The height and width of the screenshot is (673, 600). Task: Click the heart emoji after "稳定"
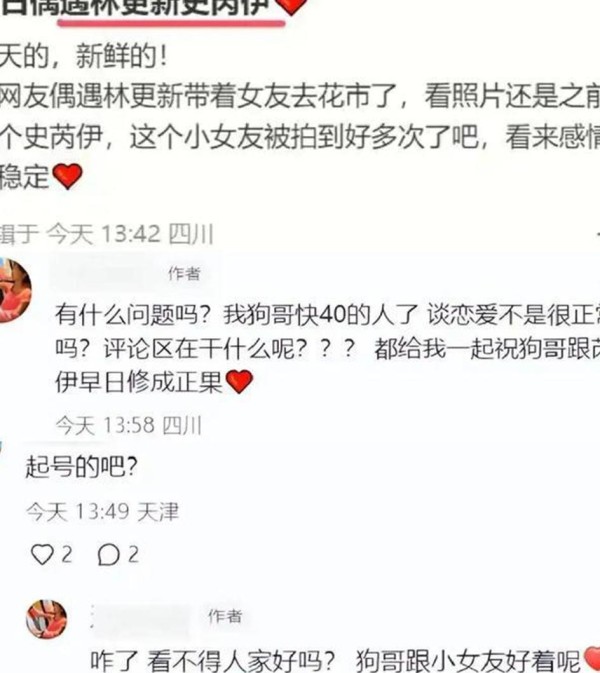click(x=67, y=176)
